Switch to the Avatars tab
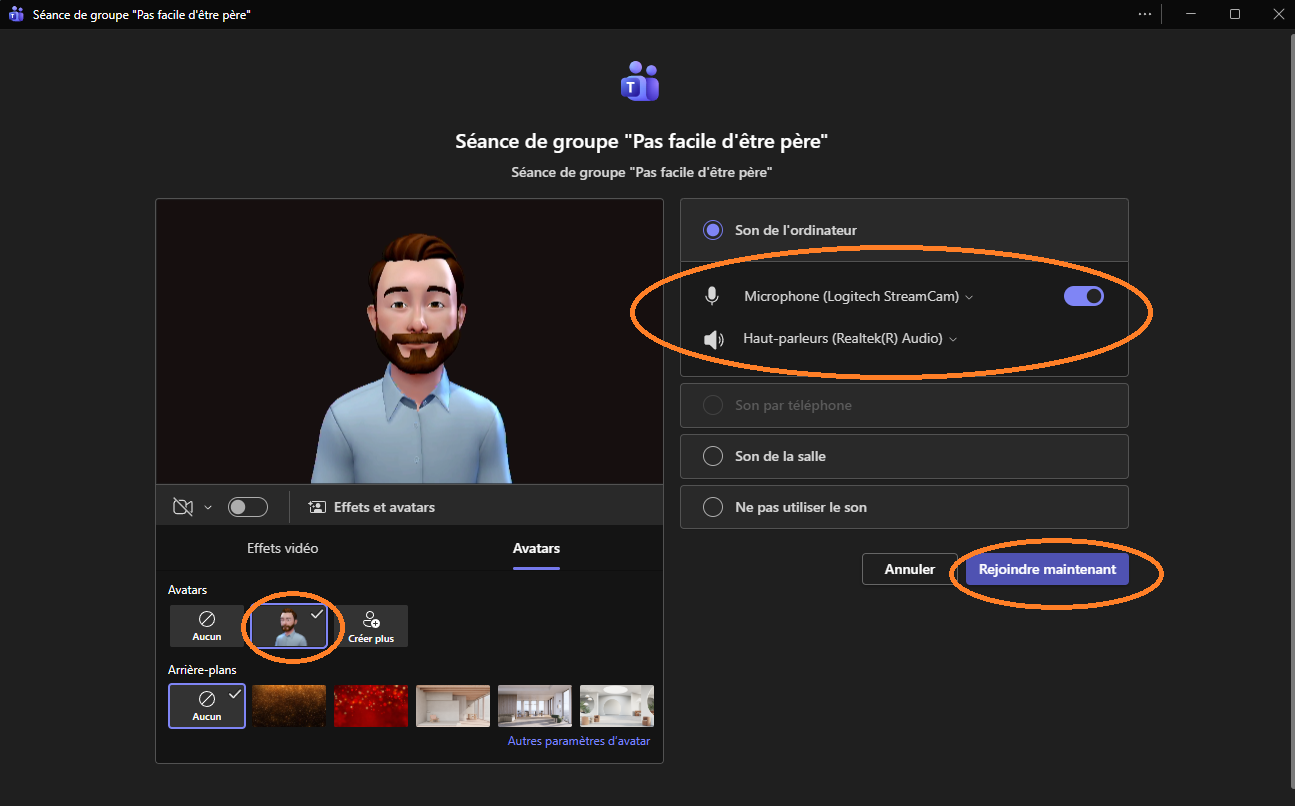Screen dimensions: 1295x806 pos(536,548)
